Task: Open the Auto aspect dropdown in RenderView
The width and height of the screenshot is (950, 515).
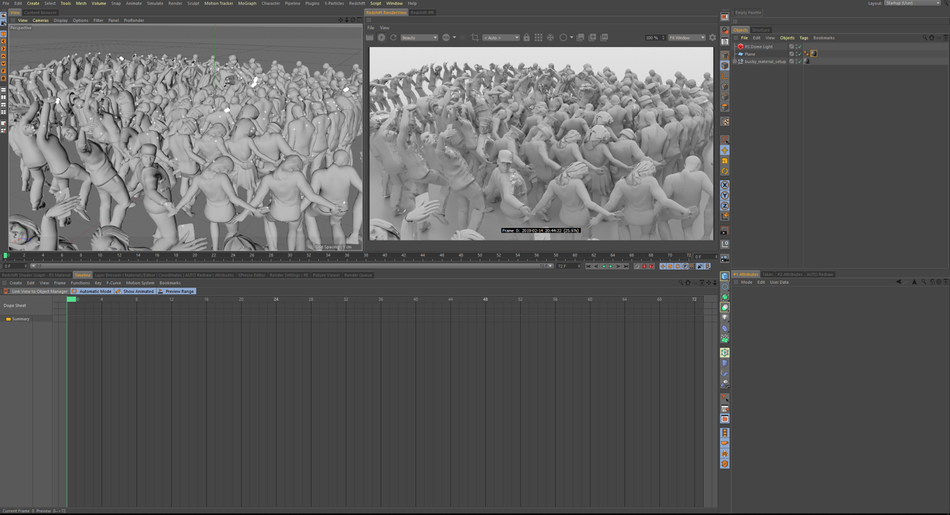Action: point(501,38)
